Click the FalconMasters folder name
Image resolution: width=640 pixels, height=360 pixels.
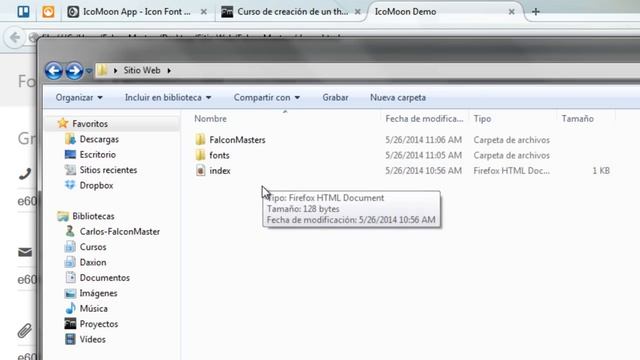pos(237,140)
